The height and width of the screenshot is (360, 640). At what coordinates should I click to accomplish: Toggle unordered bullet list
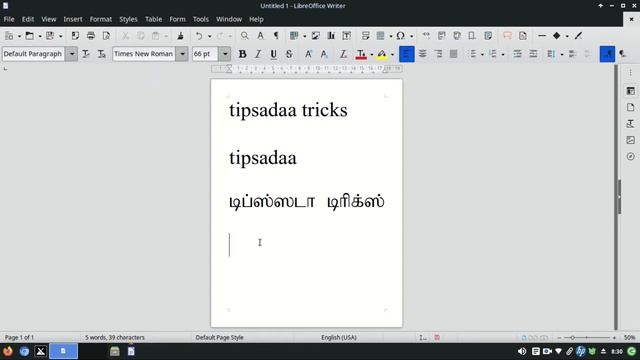[473, 54]
